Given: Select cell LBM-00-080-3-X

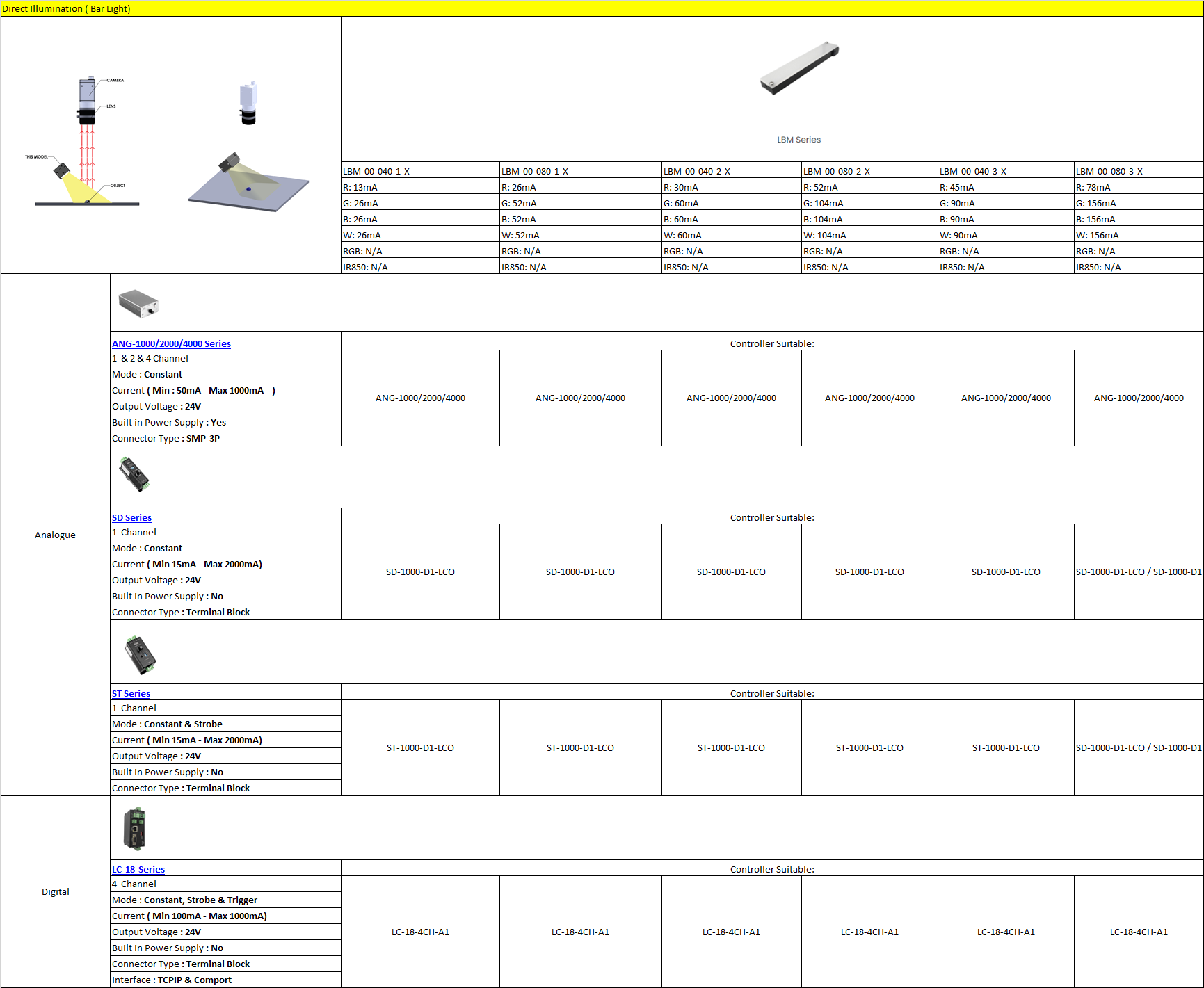Looking at the screenshot, I should click(1139, 171).
